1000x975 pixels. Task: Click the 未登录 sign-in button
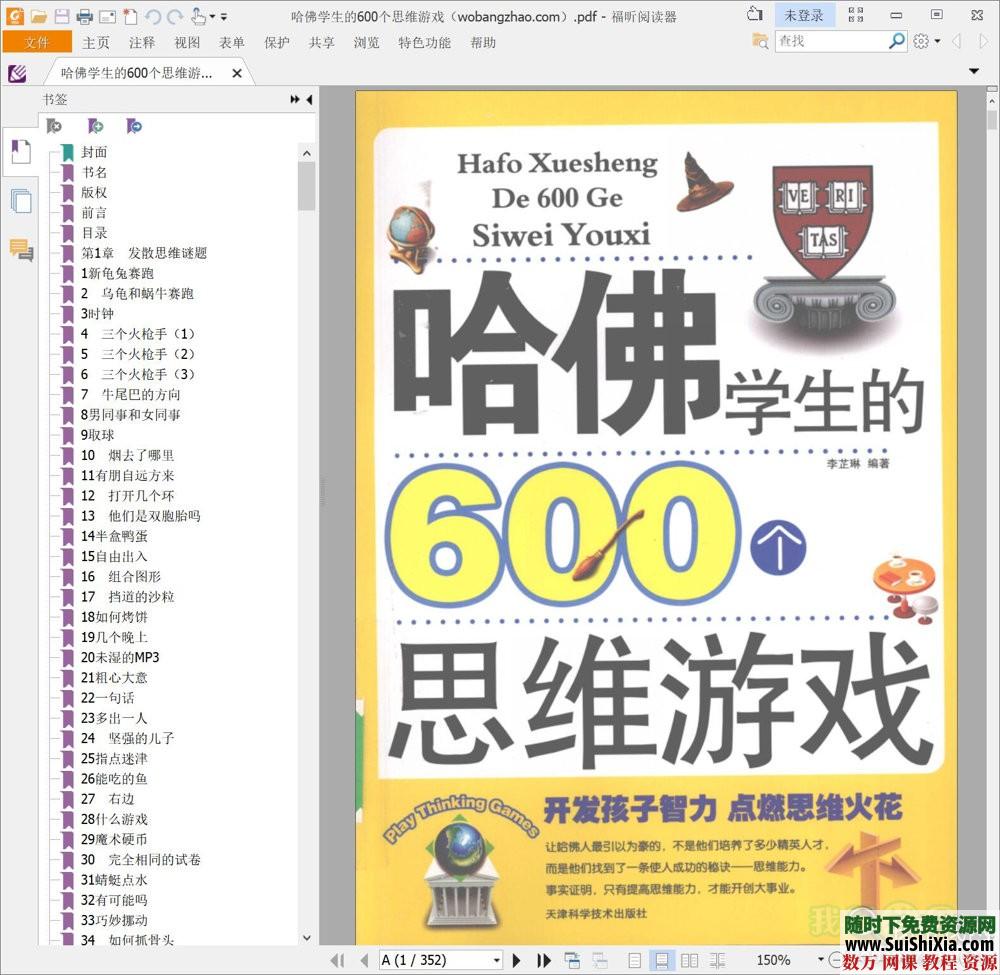coord(804,15)
